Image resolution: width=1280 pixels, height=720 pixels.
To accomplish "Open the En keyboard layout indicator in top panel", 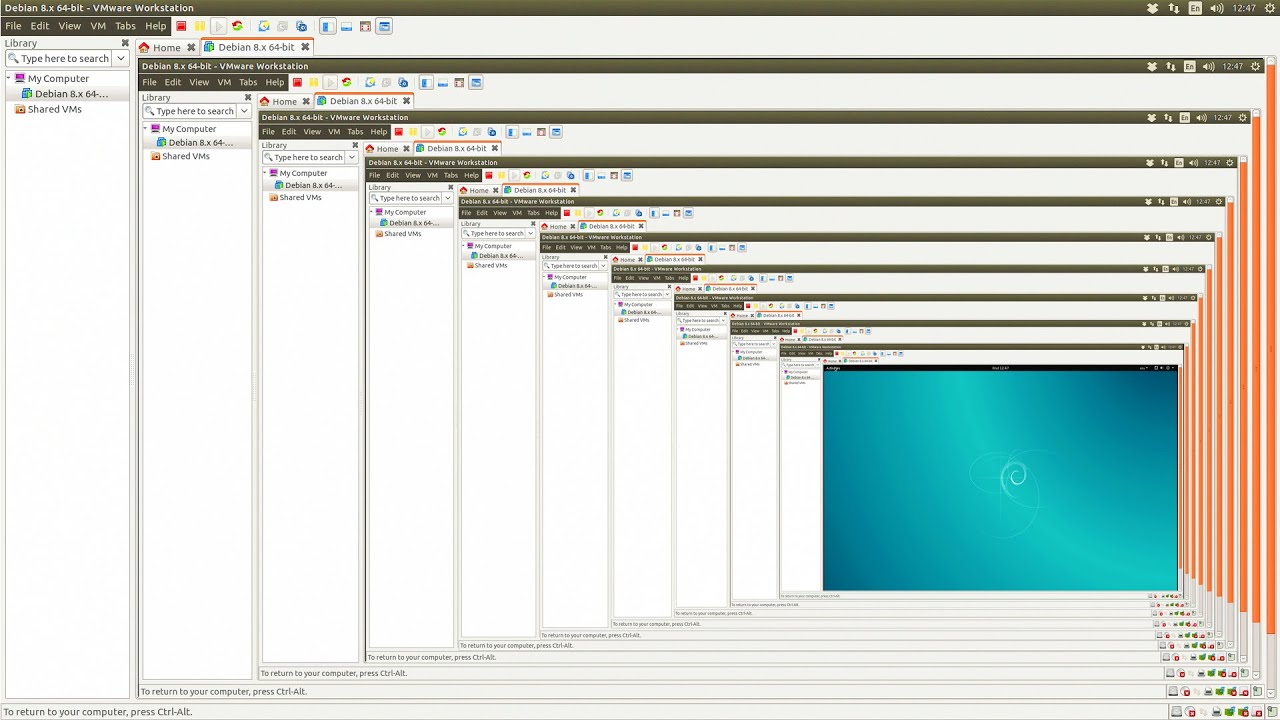I will pyautogui.click(x=1195, y=8).
